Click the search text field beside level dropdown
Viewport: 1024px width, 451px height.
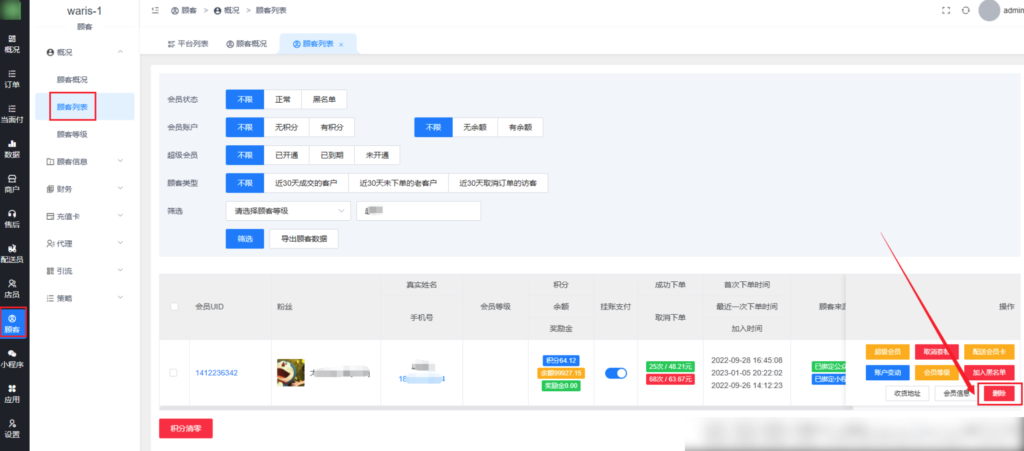click(x=418, y=211)
